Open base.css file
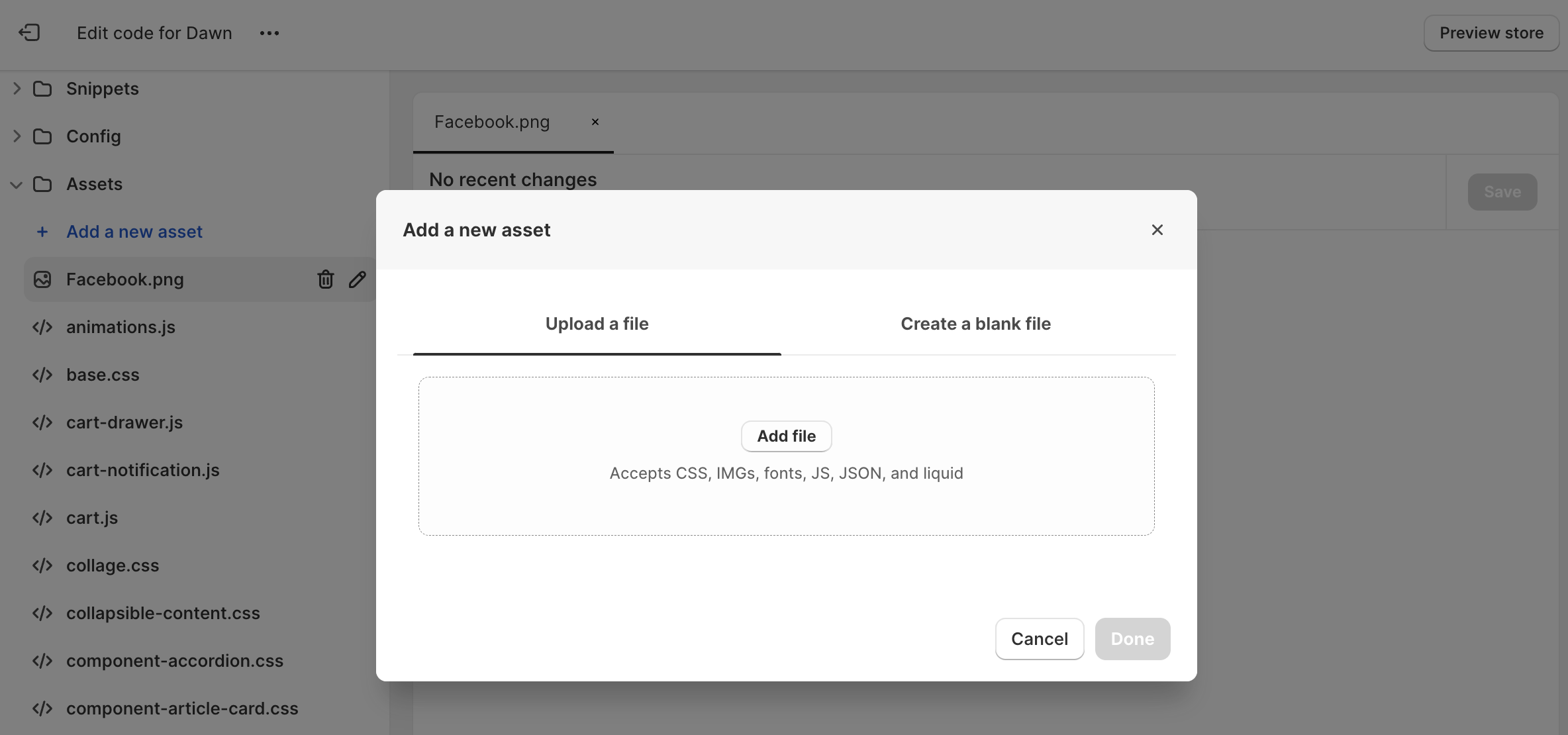The width and height of the screenshot is (1568, 735). 103,375
